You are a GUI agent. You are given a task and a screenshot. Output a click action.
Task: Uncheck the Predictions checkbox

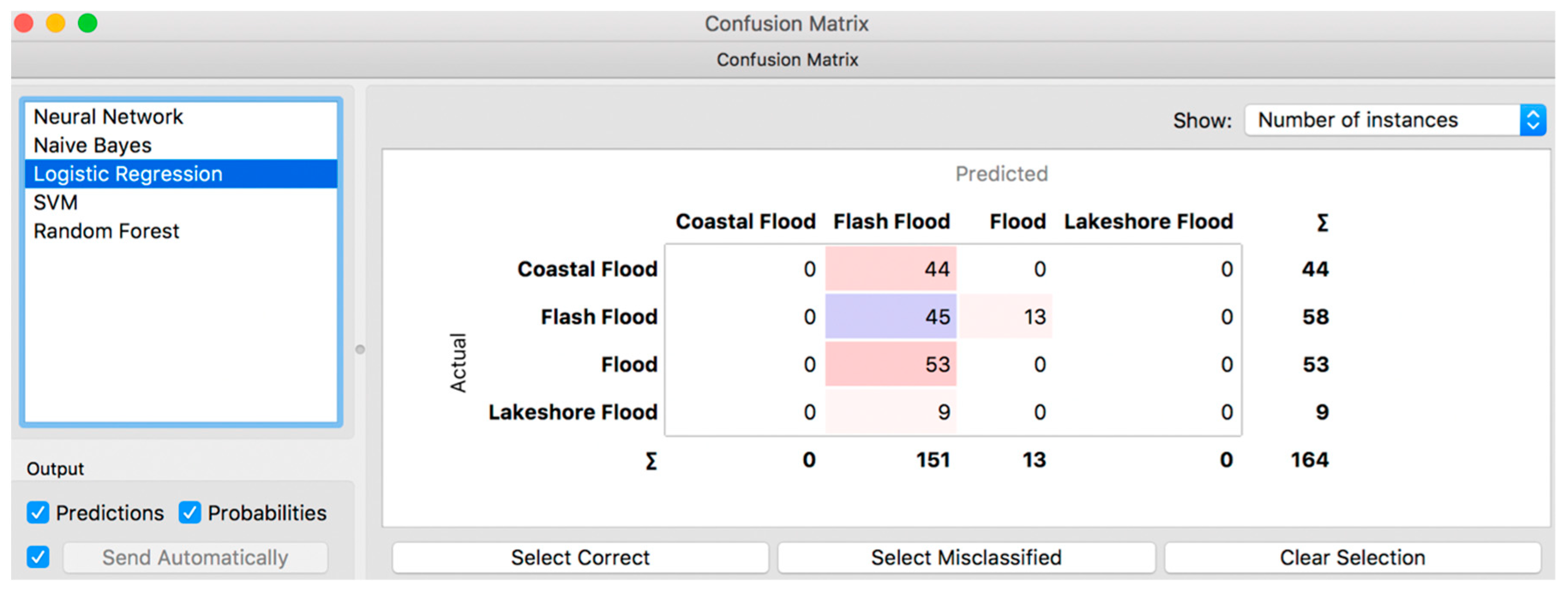tap(38, 512)
